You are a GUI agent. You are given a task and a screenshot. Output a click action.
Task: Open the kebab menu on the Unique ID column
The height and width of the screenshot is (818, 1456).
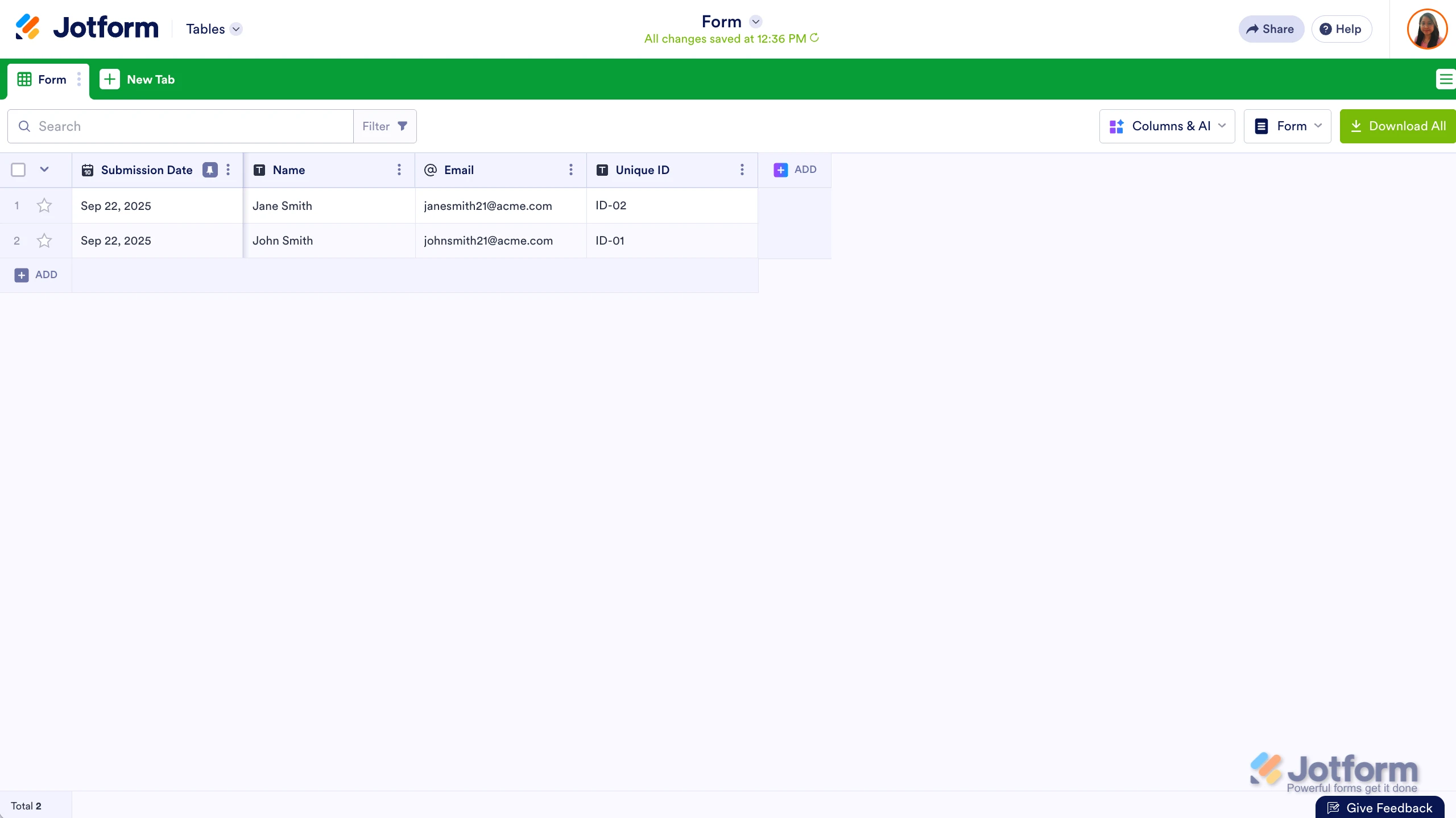click(742, 170)
